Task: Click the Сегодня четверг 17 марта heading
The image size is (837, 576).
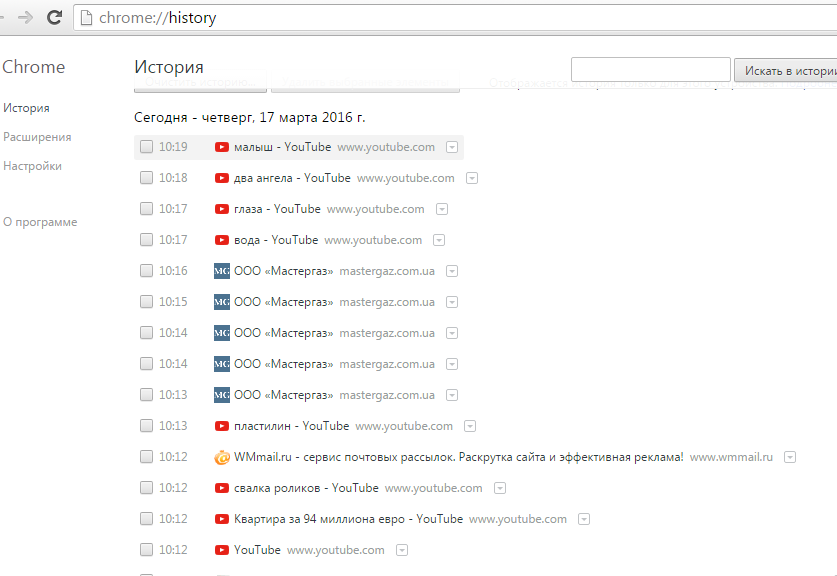Action: (x=249, y=117)
